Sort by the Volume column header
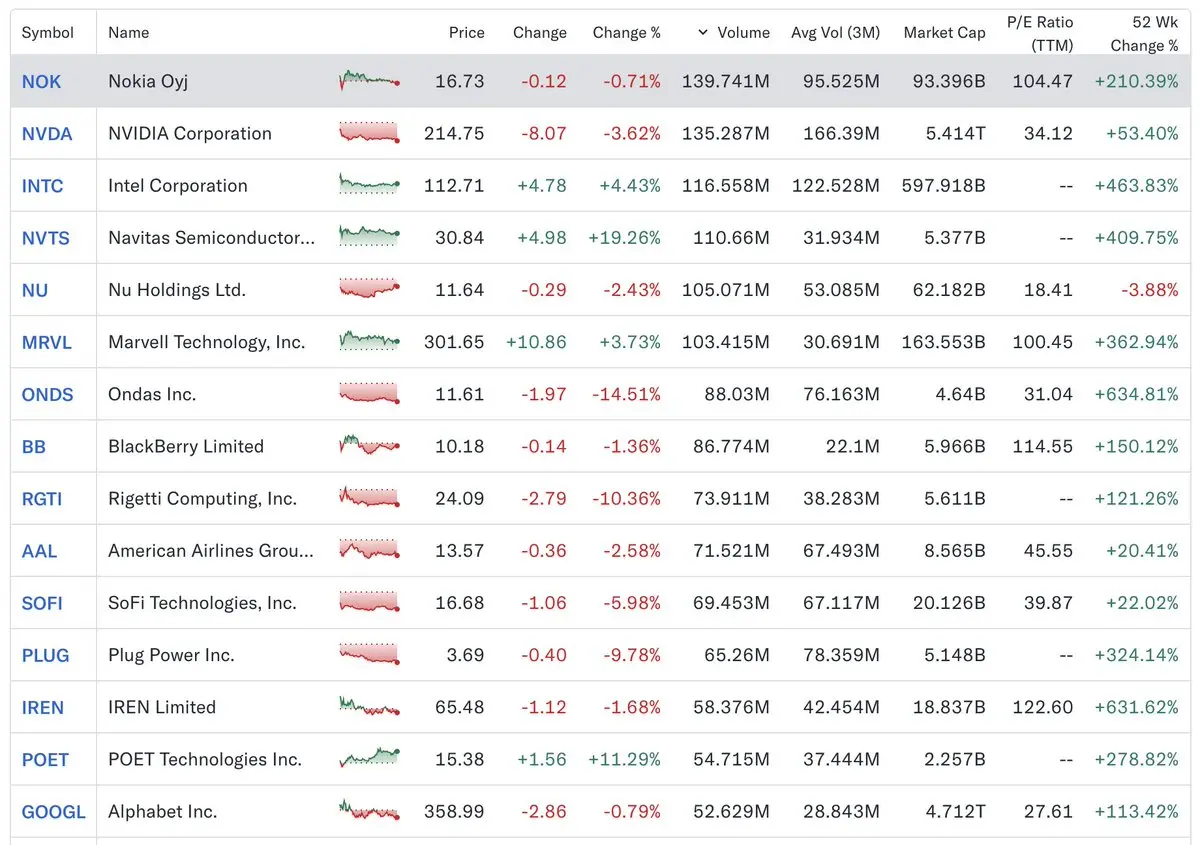Viewport: 1200px width, 845px height. [x=734, y=32]
